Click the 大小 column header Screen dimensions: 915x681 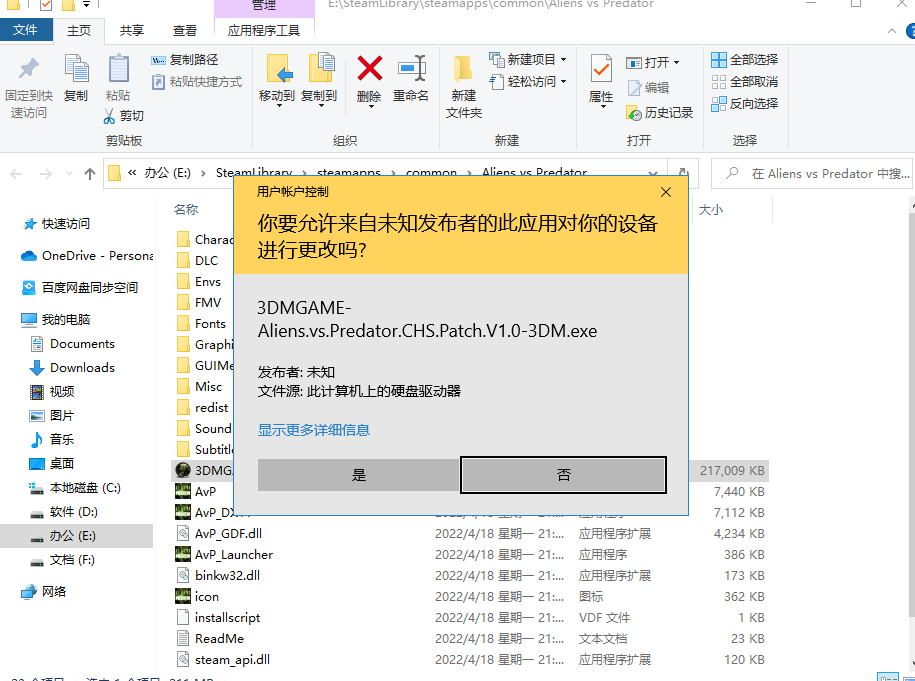pyautogui.click(x=711, y=209)
